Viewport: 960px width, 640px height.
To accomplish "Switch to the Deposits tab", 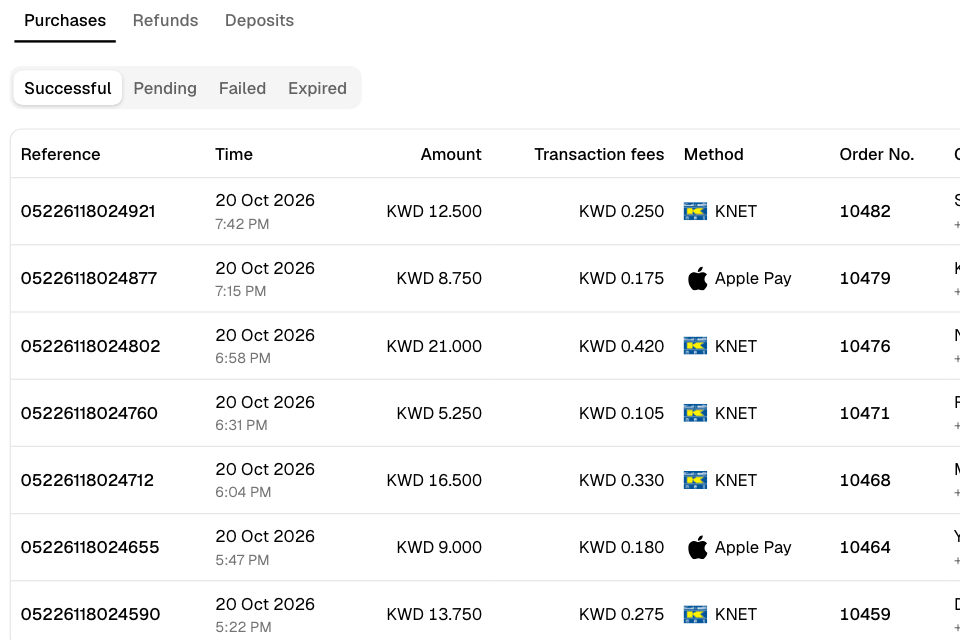I will (259, 20).
